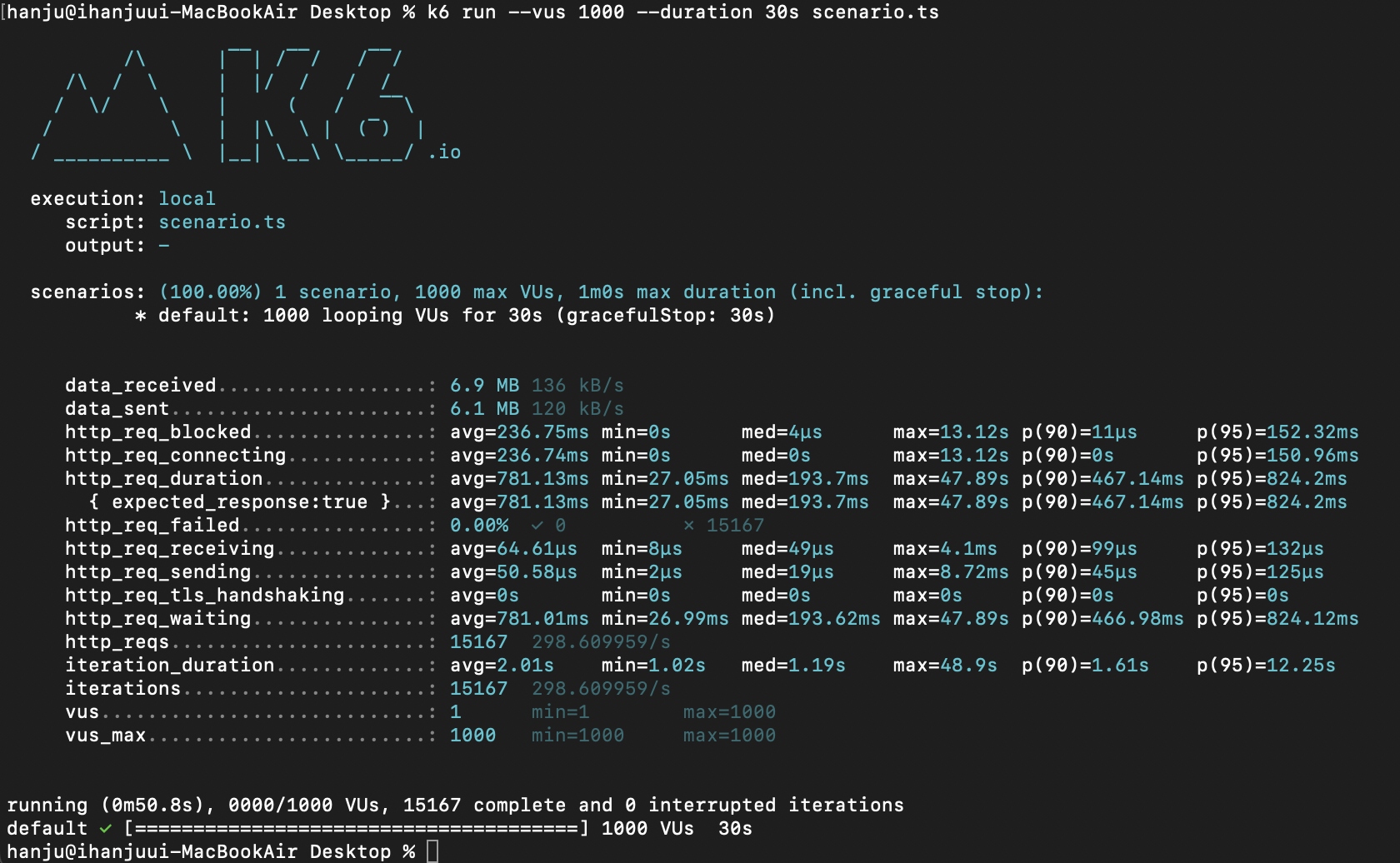Screen dimensions: 1400x863
Task: Click the '.io' text beside logo
Action: pyautogui.click(x=444, y=152)
